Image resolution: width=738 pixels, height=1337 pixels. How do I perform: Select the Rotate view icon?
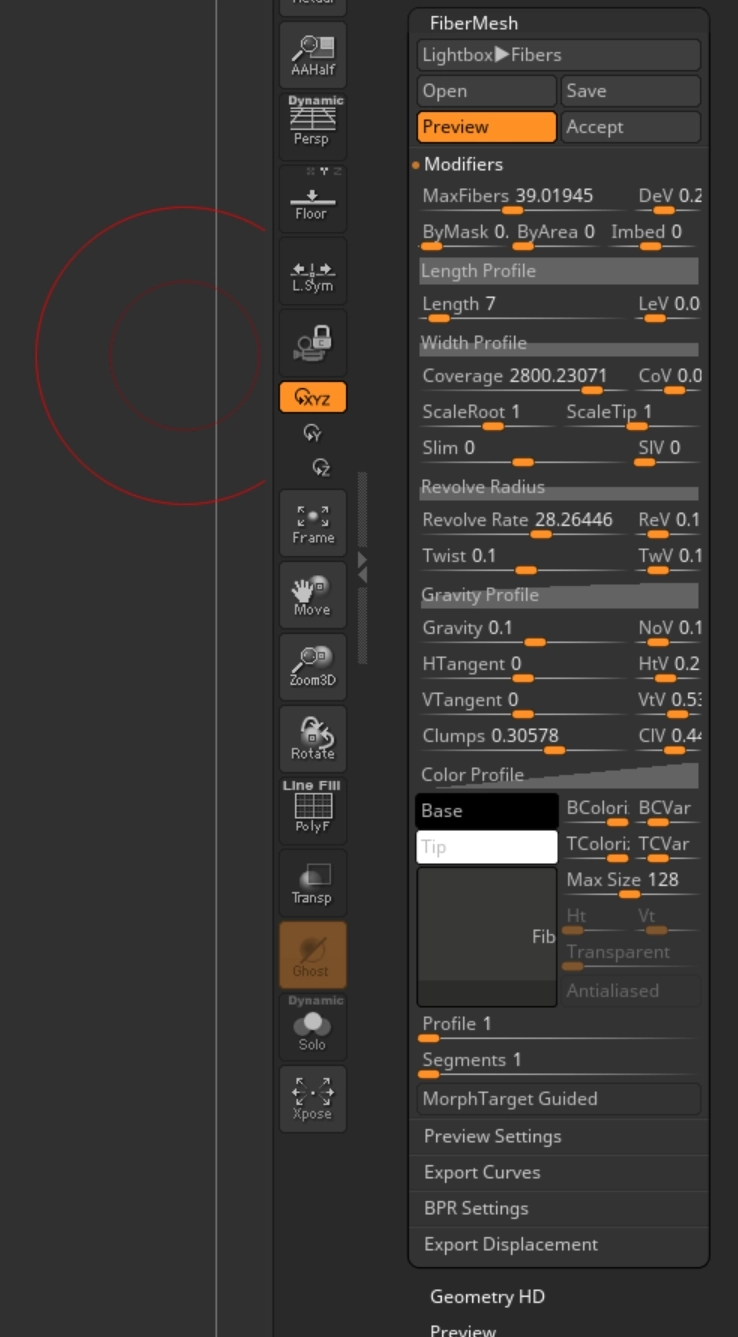tap(312, 739)
